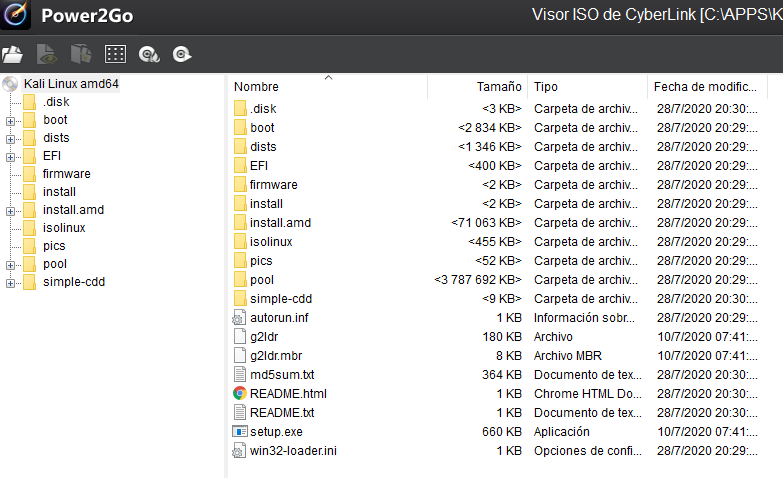Click the '364 KB' size cell
The width and height of the screenshot is (783, 478).
pyautogui.click(x=502, y=375)
